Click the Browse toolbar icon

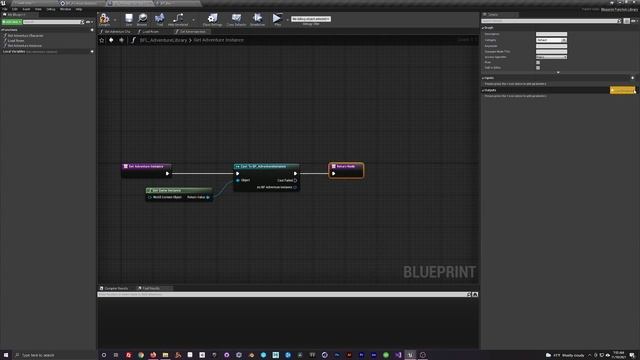(x=142, y=19)
